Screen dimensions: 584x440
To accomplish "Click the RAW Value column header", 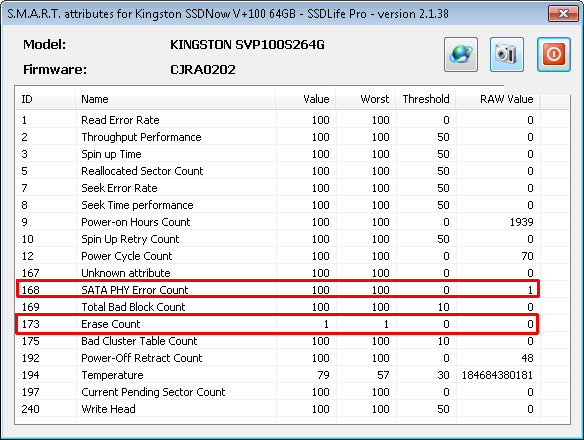I will click(498, 99).
